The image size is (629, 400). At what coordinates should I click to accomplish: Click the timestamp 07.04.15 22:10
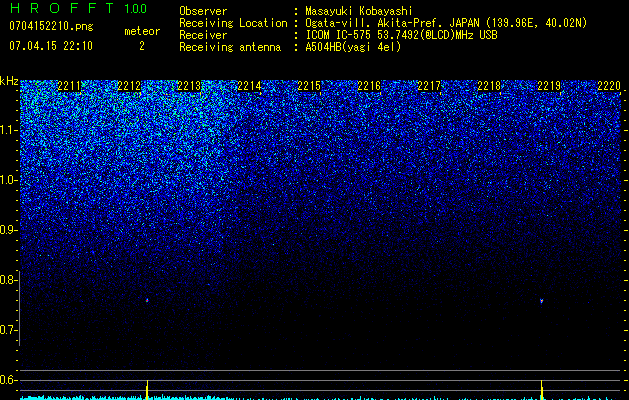(x=51, y=46)
